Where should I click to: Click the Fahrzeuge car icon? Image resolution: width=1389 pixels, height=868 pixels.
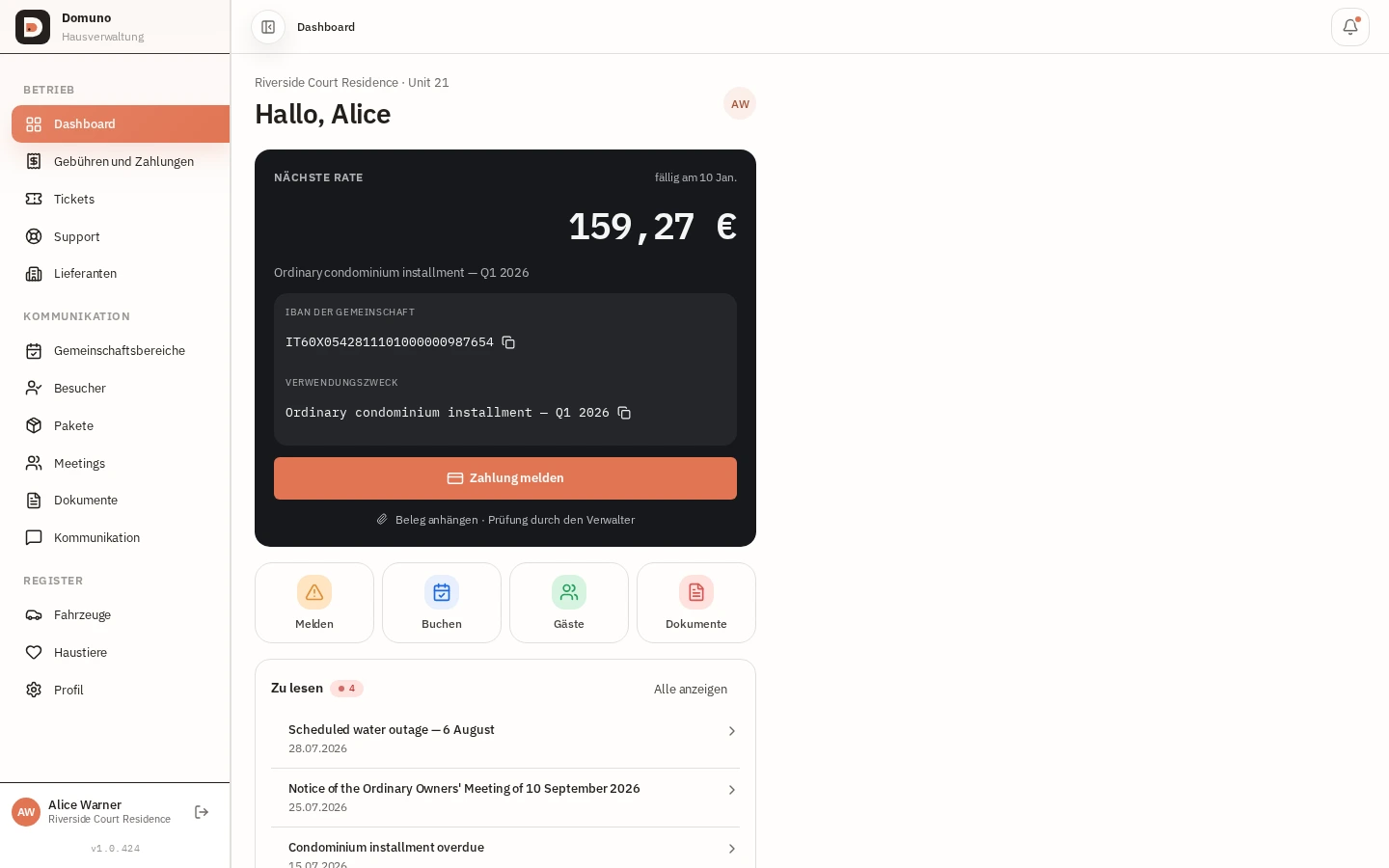point(34,614)
